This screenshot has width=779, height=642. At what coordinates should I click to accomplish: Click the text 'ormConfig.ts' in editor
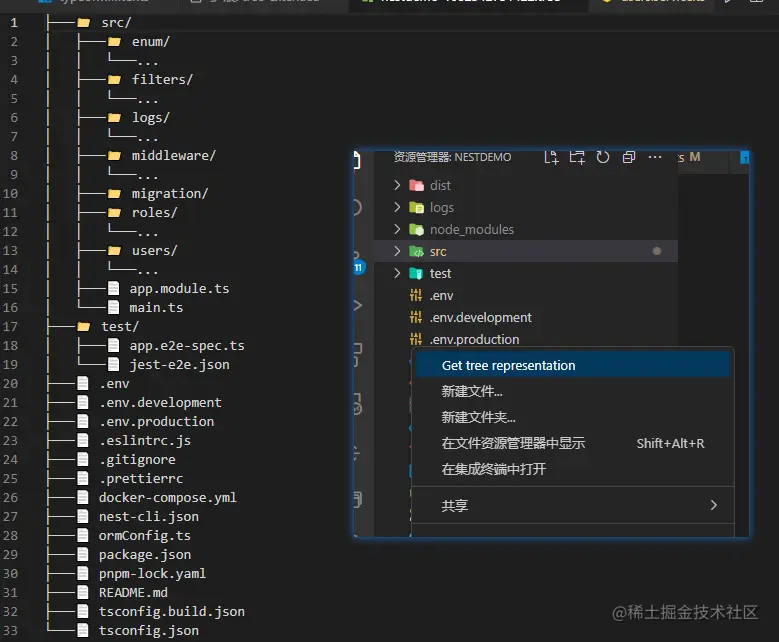[x=145, y=536]
